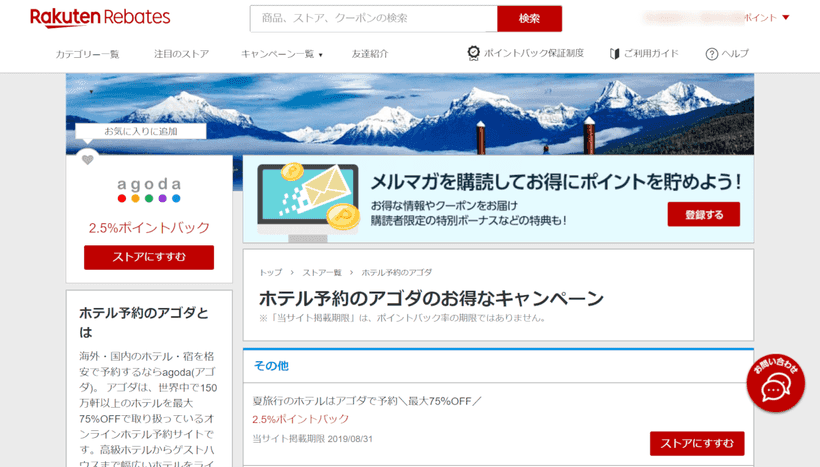The image size is (820, 467).
Task: Click ストアにすすむ under the agoda logo
Action: coord(149,257)
